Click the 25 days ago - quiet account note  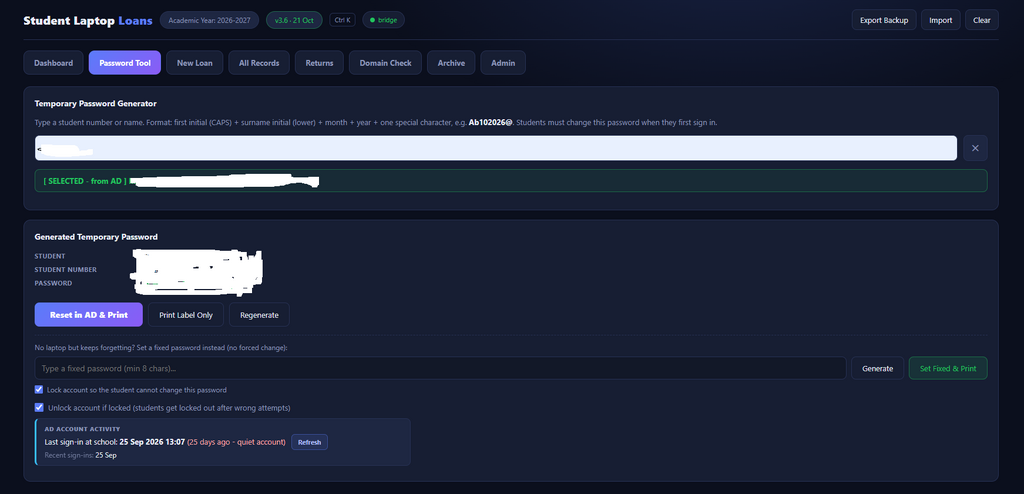pyautogui.click(x=236, y=442)
